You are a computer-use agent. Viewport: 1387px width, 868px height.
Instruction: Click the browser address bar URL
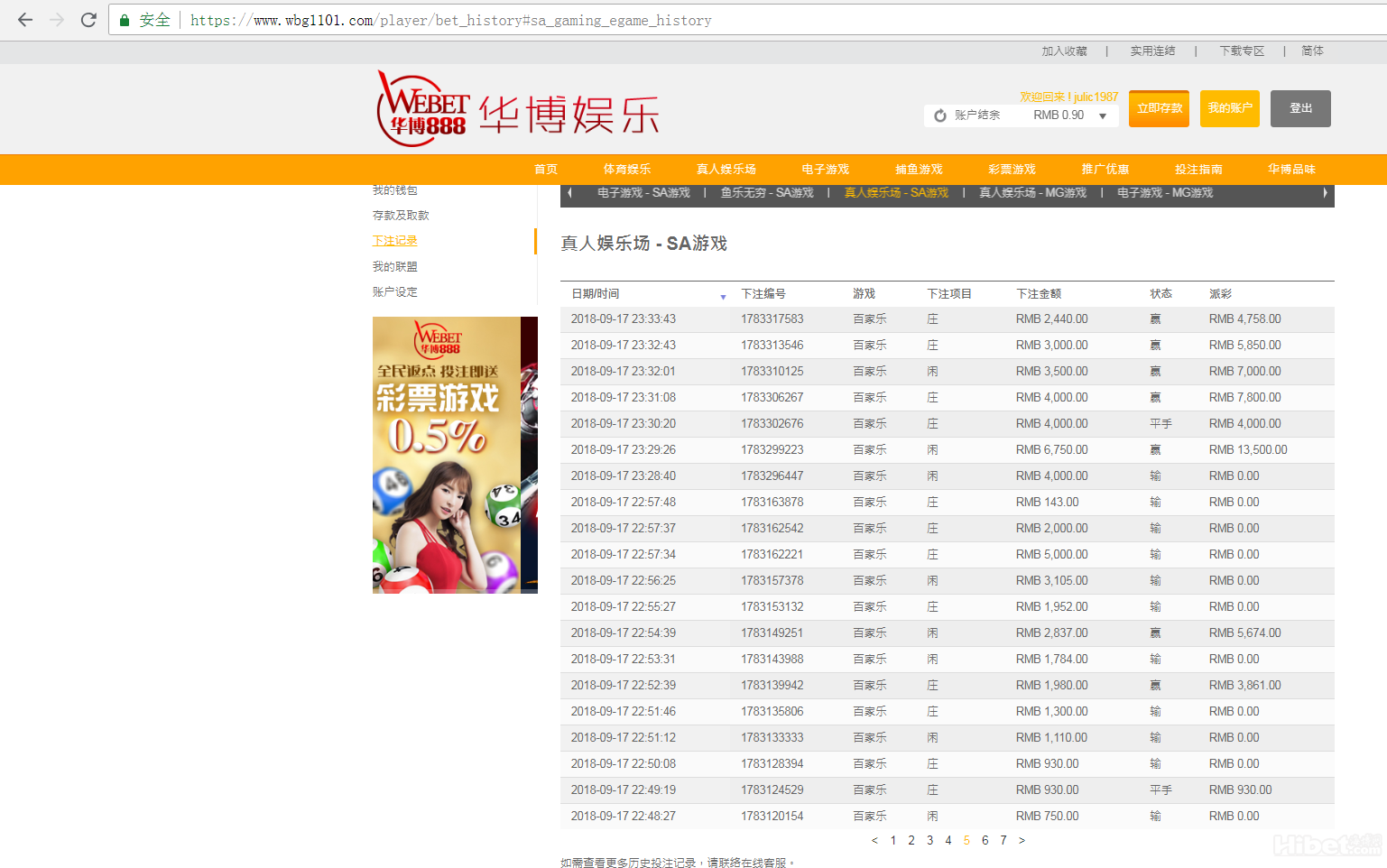[x=451, y=20]
